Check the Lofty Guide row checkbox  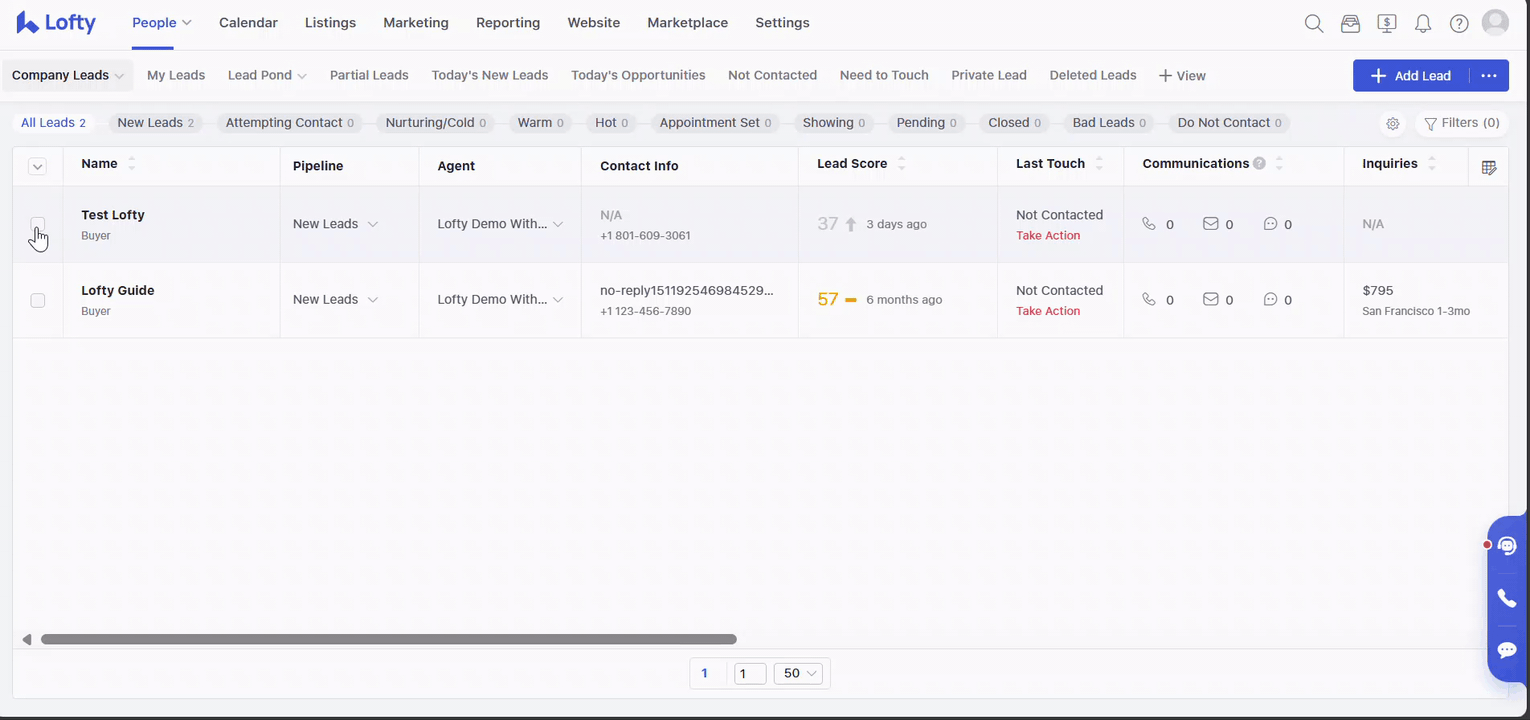(38, 300)
